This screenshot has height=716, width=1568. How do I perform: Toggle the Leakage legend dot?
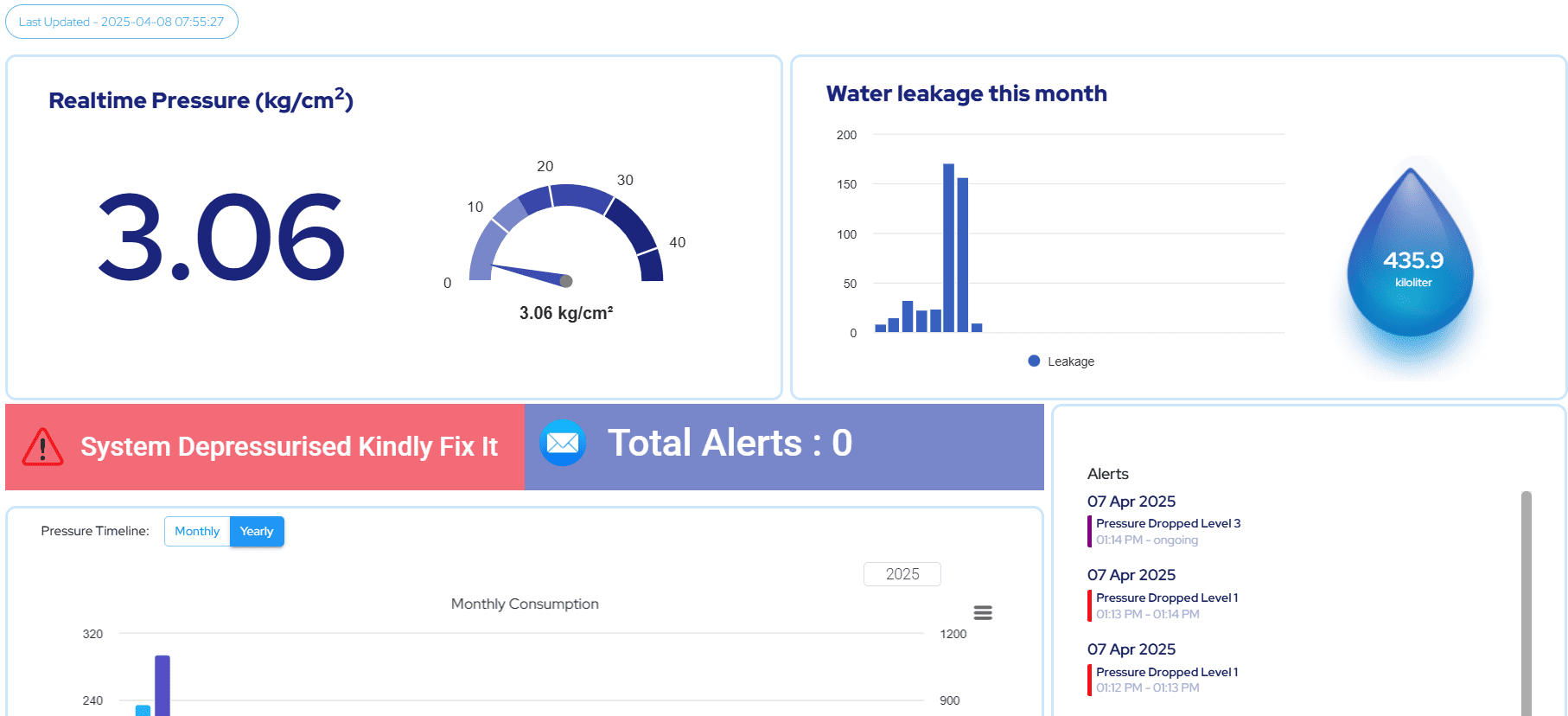coord(1034,361)
